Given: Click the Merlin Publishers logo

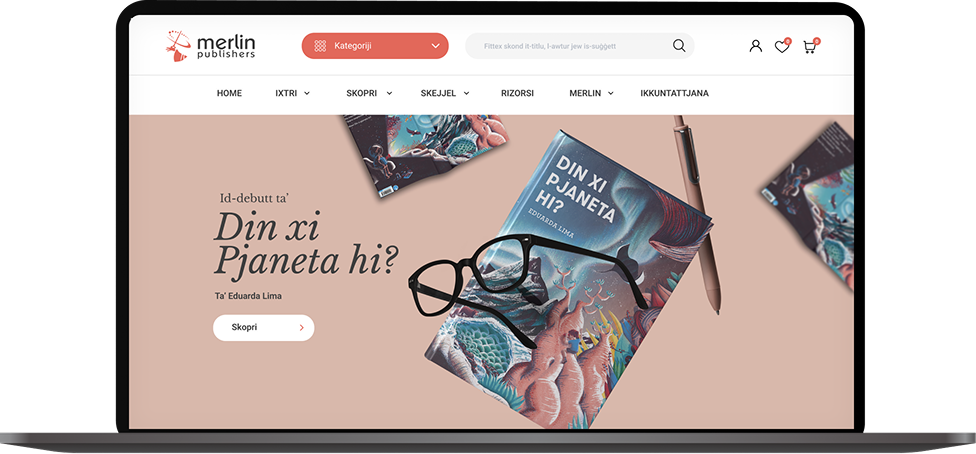Looking at the screenshot, I should point(210,46).
